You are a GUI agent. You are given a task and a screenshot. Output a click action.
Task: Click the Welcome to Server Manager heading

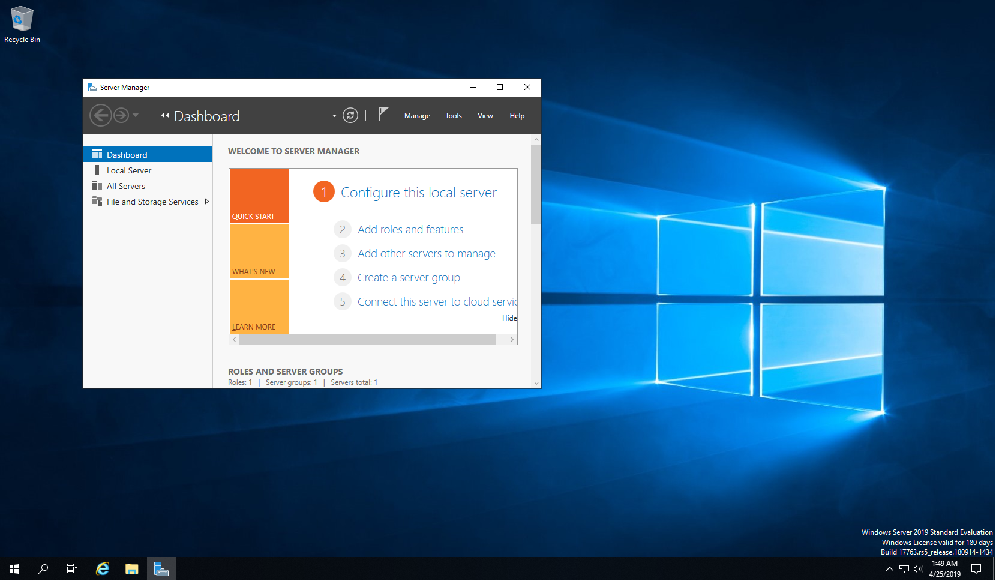(294, 151)
